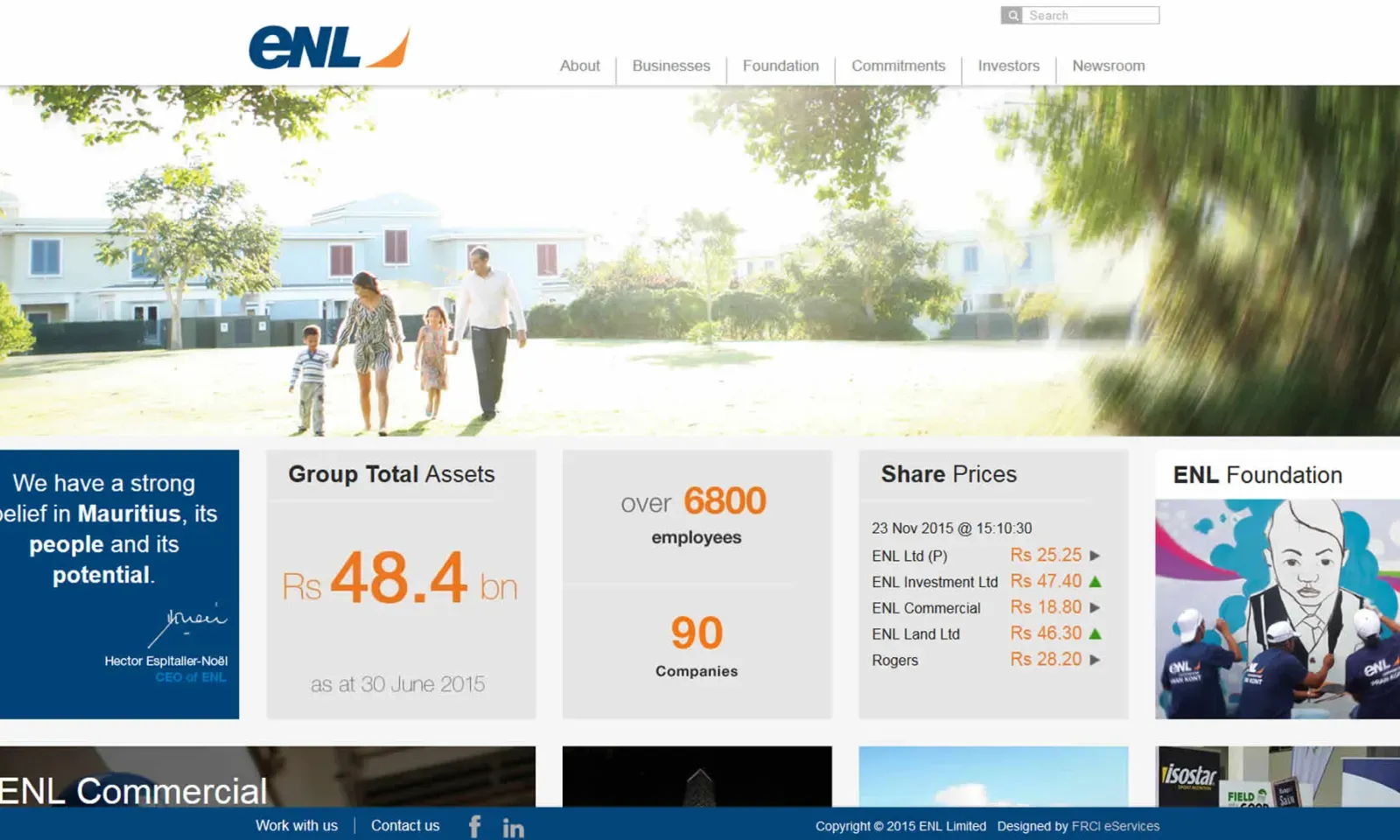1400x840 pixels.
Task: Go to the Foundation menu item
Action: (780, 66)
